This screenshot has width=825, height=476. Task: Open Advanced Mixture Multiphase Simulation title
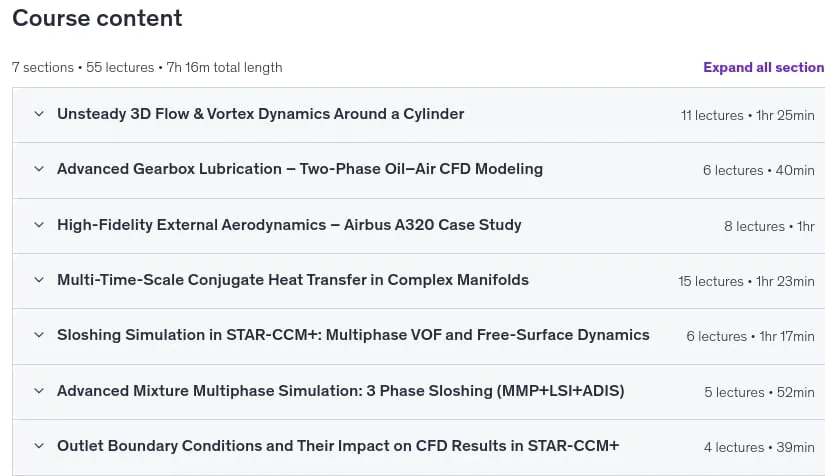pyautogui.click(x=341, y=391)
